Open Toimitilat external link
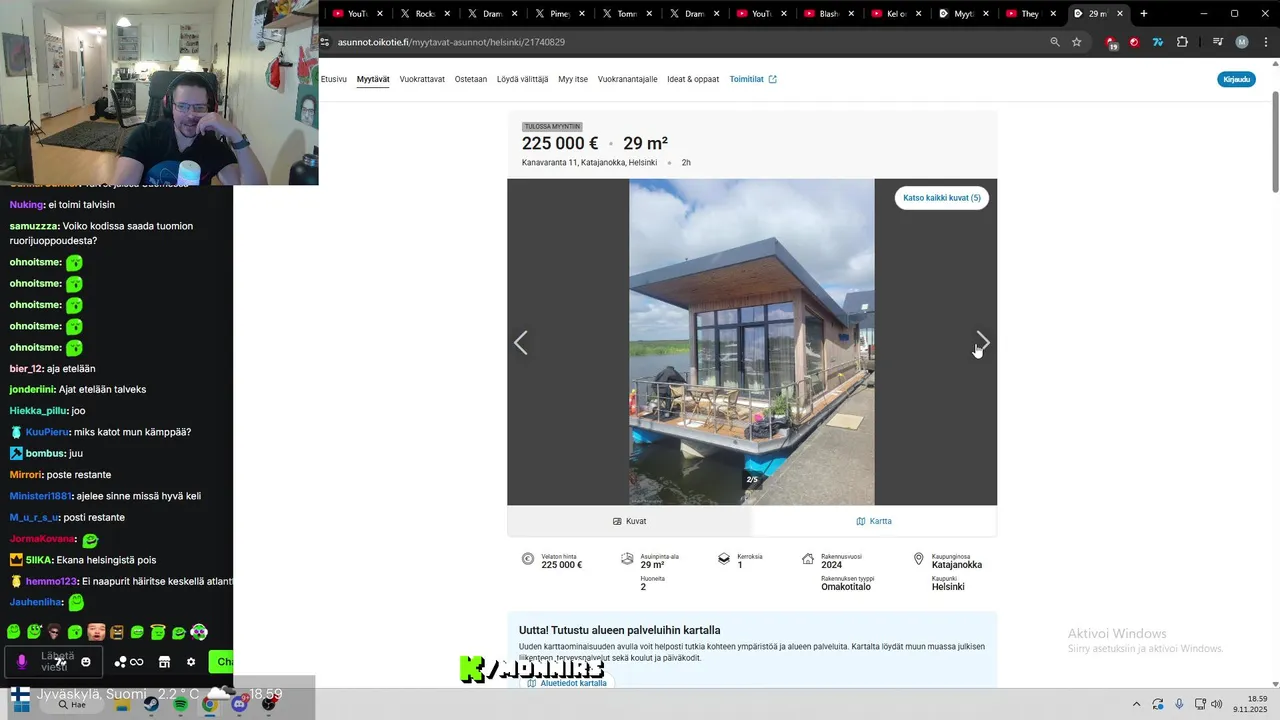The image size is (1280, 720). (753, 79)
